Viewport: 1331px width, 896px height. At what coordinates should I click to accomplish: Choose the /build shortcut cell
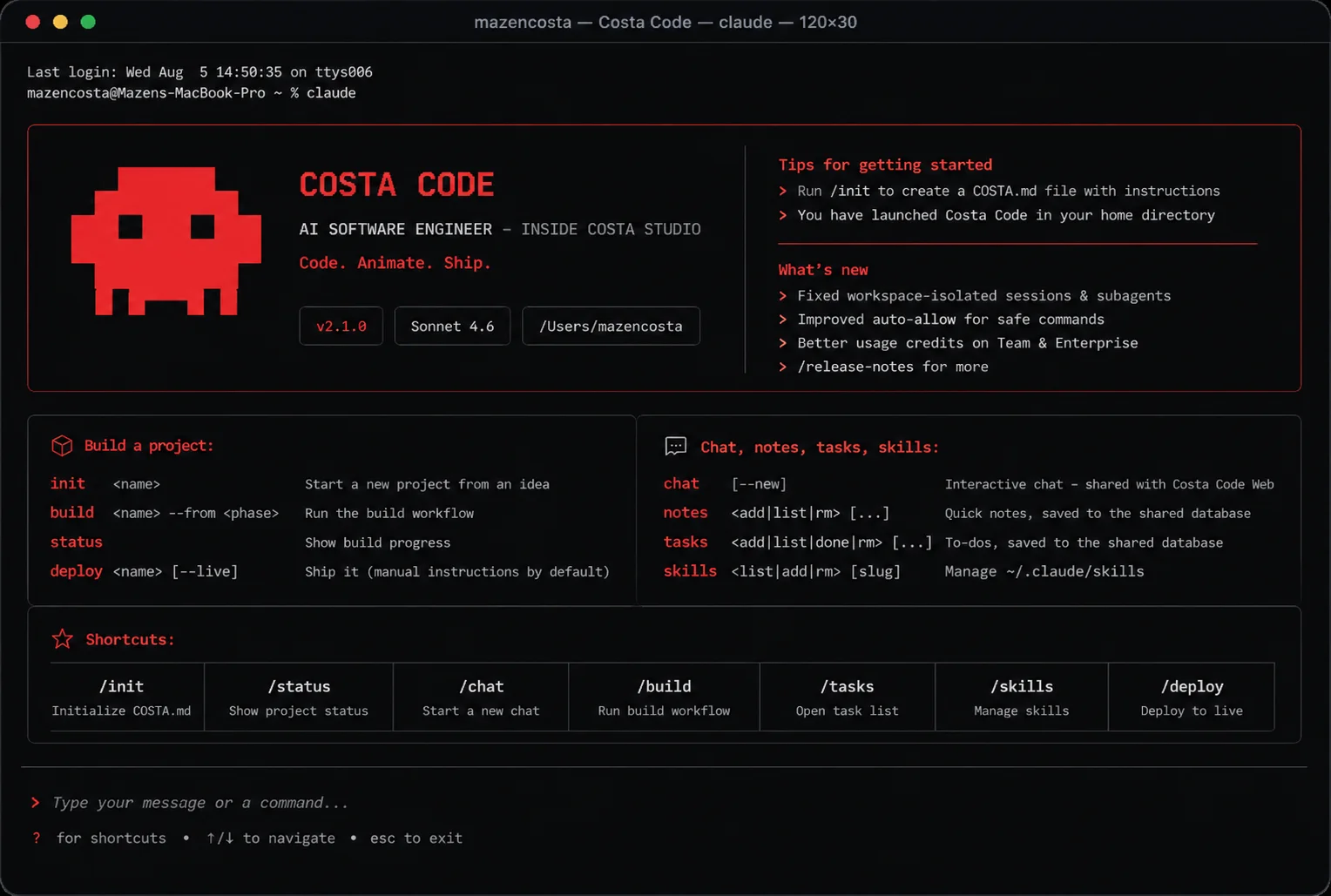coord(664,697)
